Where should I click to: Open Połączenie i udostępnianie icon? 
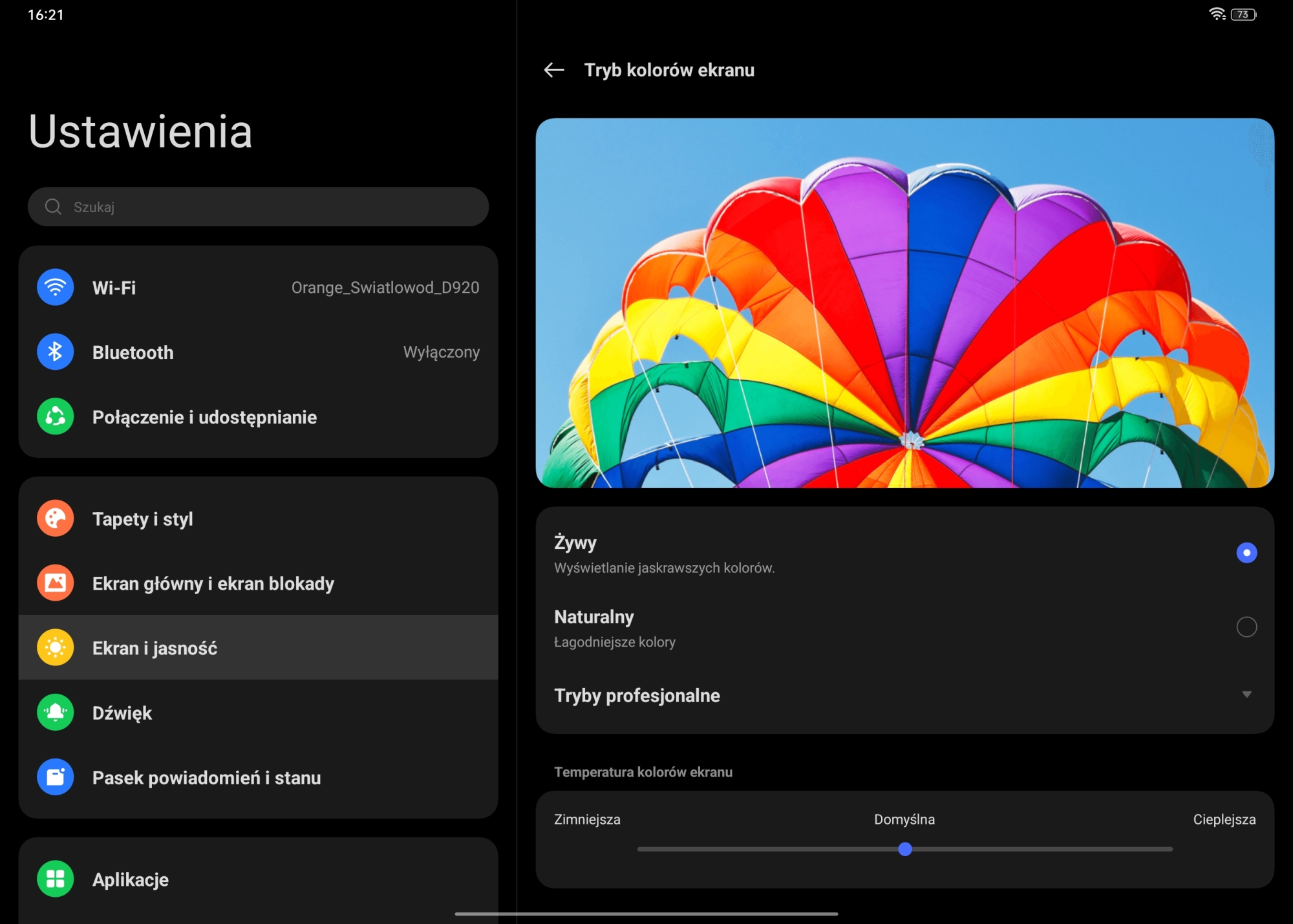point(56,416)
